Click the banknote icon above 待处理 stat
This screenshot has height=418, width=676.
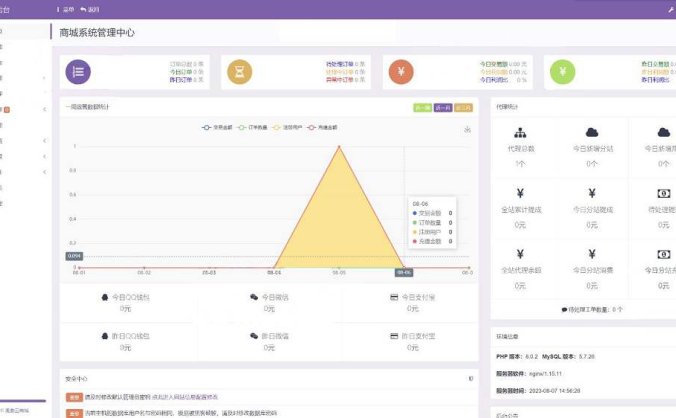pyautogui.click(x=663, y=193)
